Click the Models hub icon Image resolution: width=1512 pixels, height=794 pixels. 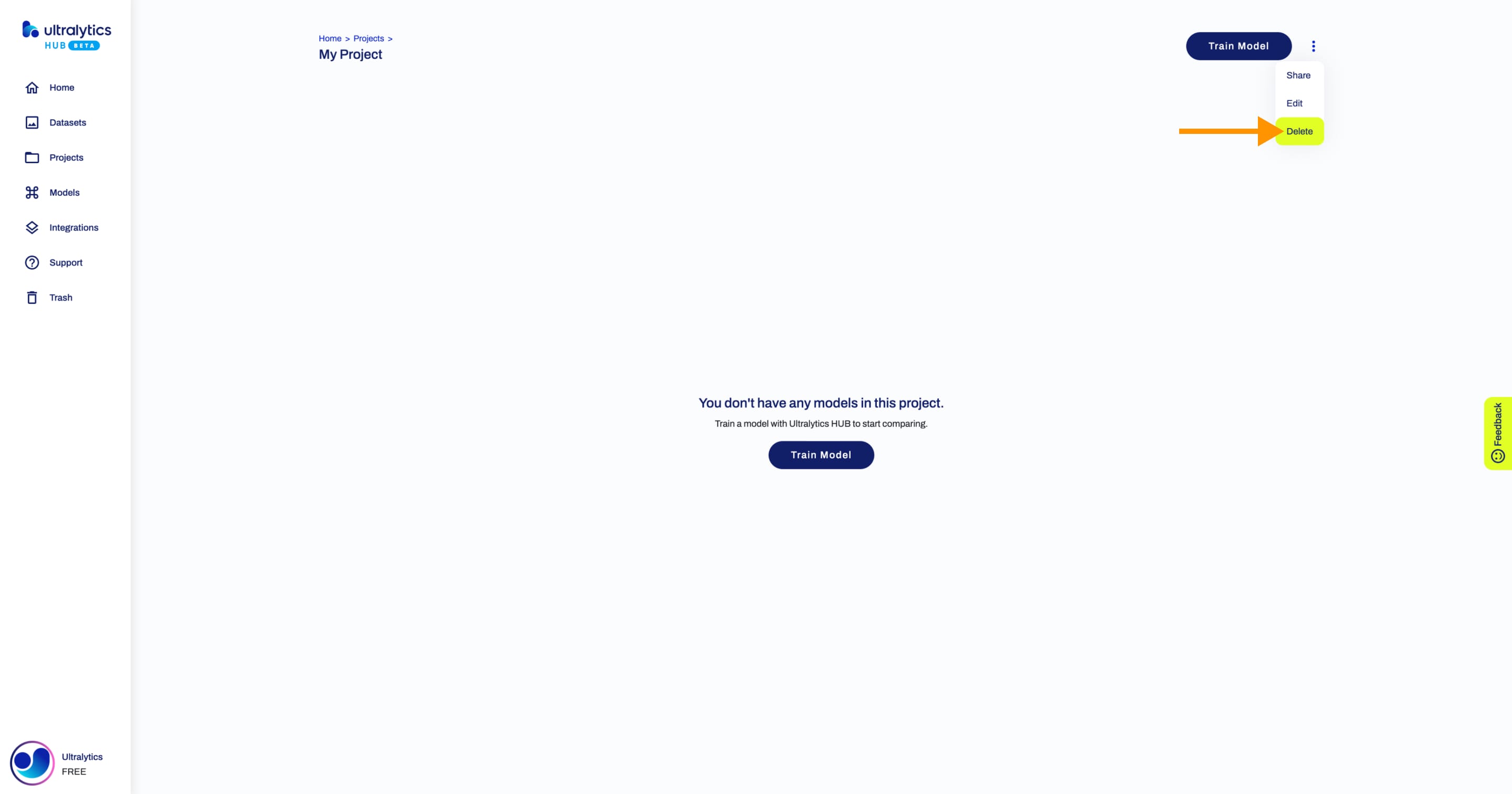click(x=31, y=192)
